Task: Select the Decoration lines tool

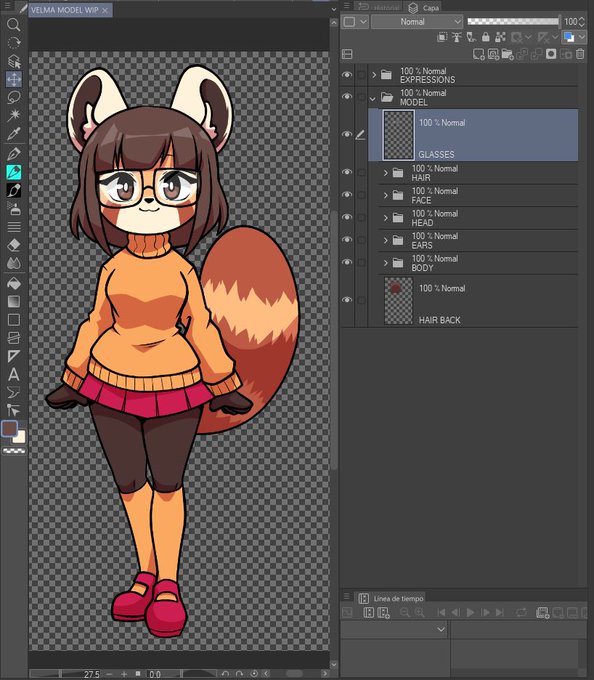Action: point(13,227)
